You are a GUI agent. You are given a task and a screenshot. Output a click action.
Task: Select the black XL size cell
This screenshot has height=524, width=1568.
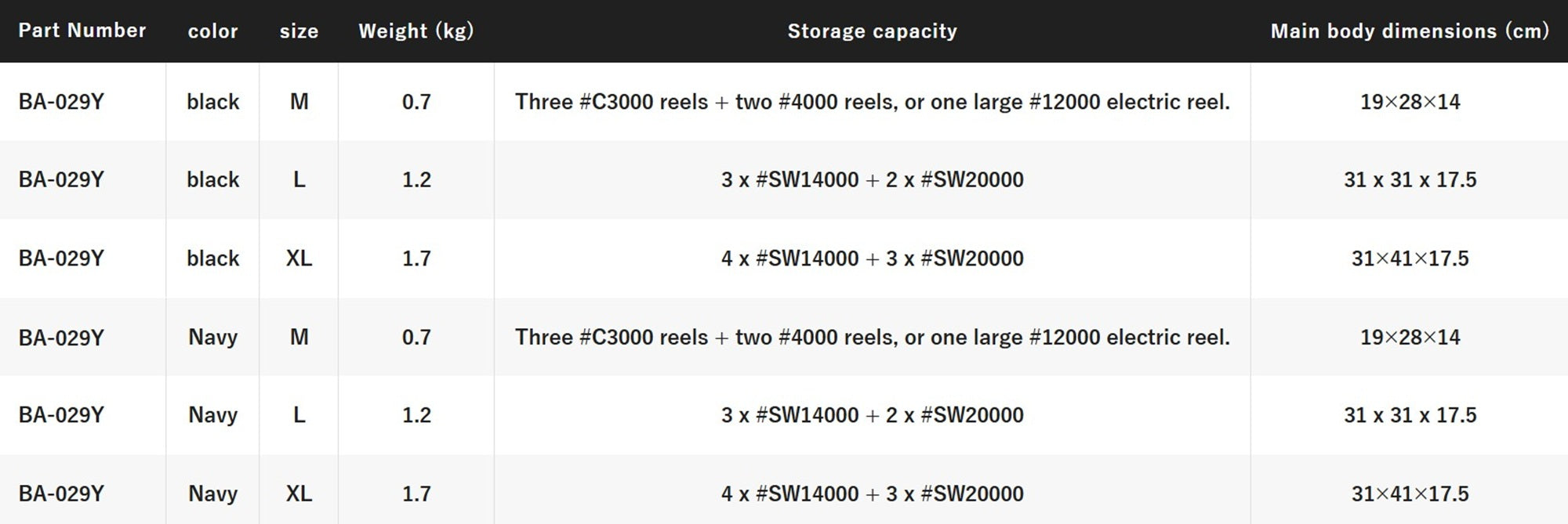tap(299, 258)
